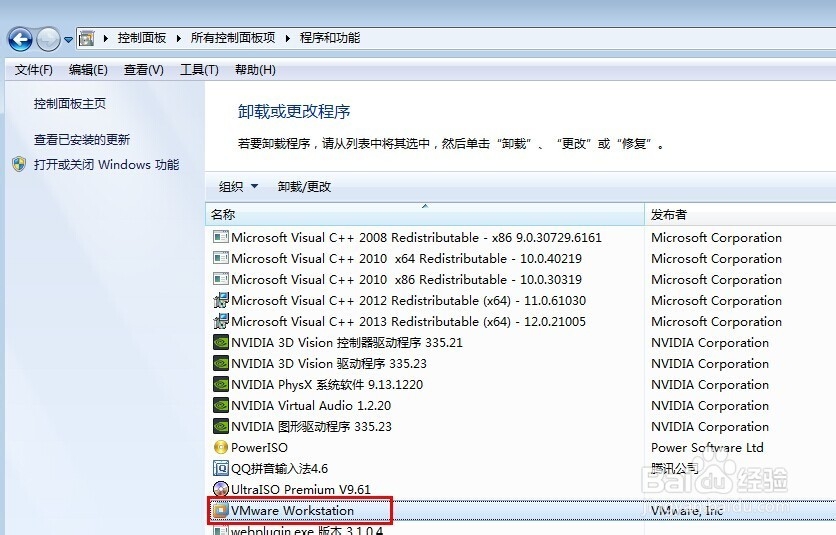Select 所有控制面板项 breadcrumb segment
Image resolution: width=836 pixels, height=535 pixels.
[233, 38]
